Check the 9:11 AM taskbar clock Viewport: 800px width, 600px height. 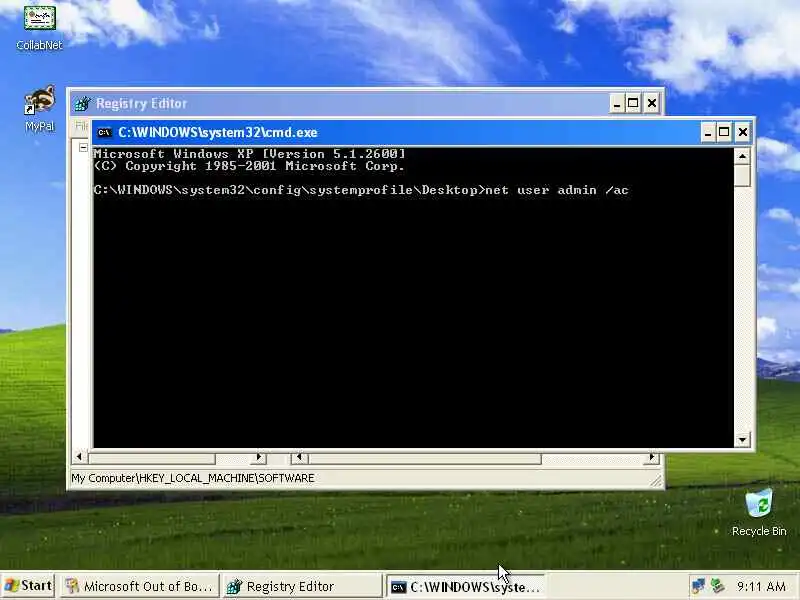tap(761, 586)
